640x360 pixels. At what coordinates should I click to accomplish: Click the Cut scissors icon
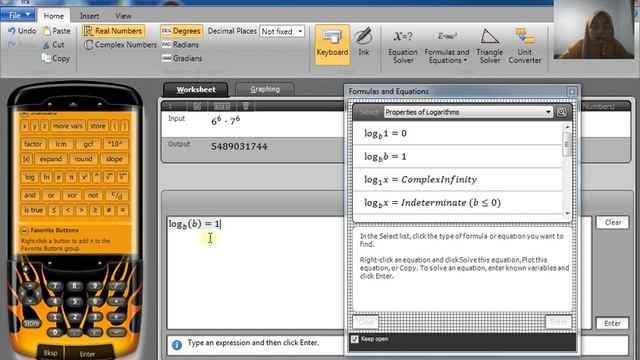[47, 45]
